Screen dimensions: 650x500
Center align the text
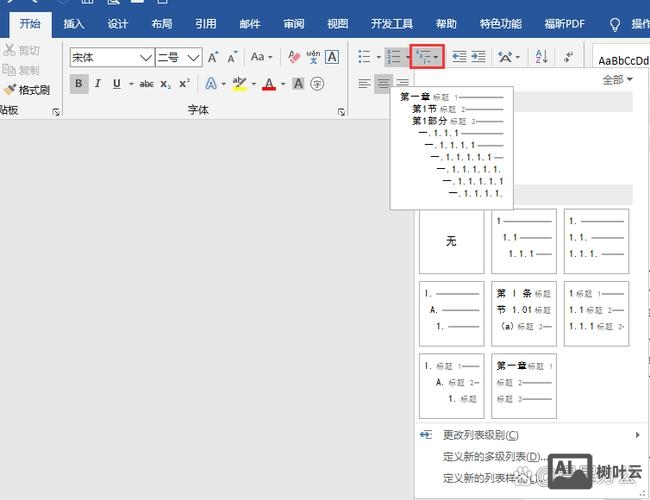383,83
